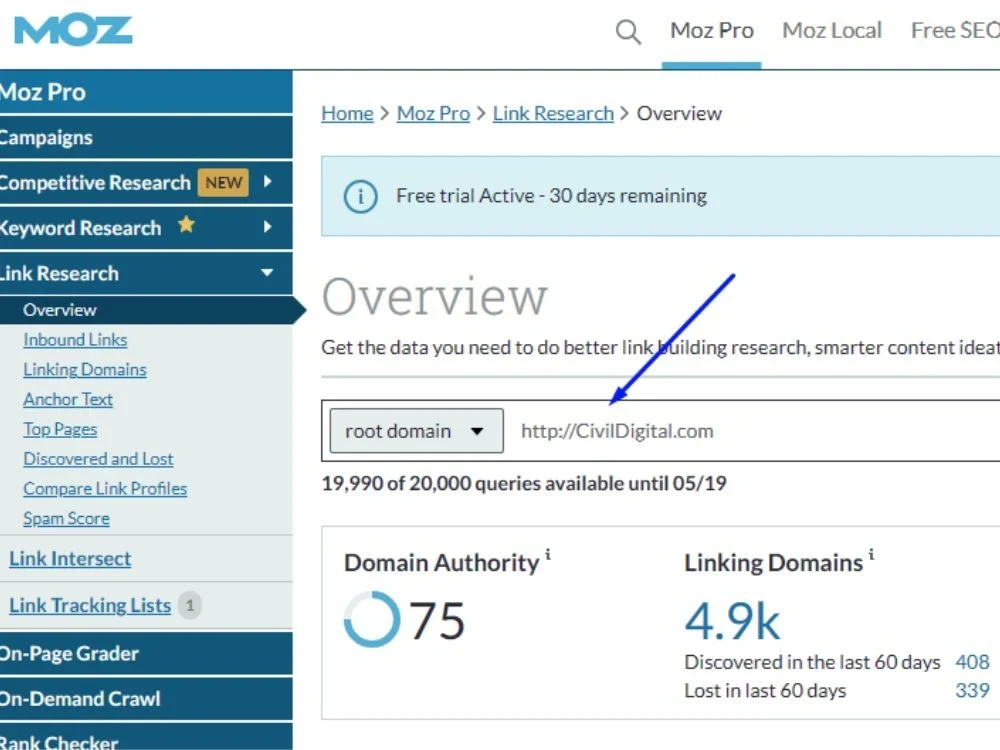Image resolution: width=1000 pixels, height=750 pixels.
Task: Go to Home breadcrumb
Action: coord(348,114)
